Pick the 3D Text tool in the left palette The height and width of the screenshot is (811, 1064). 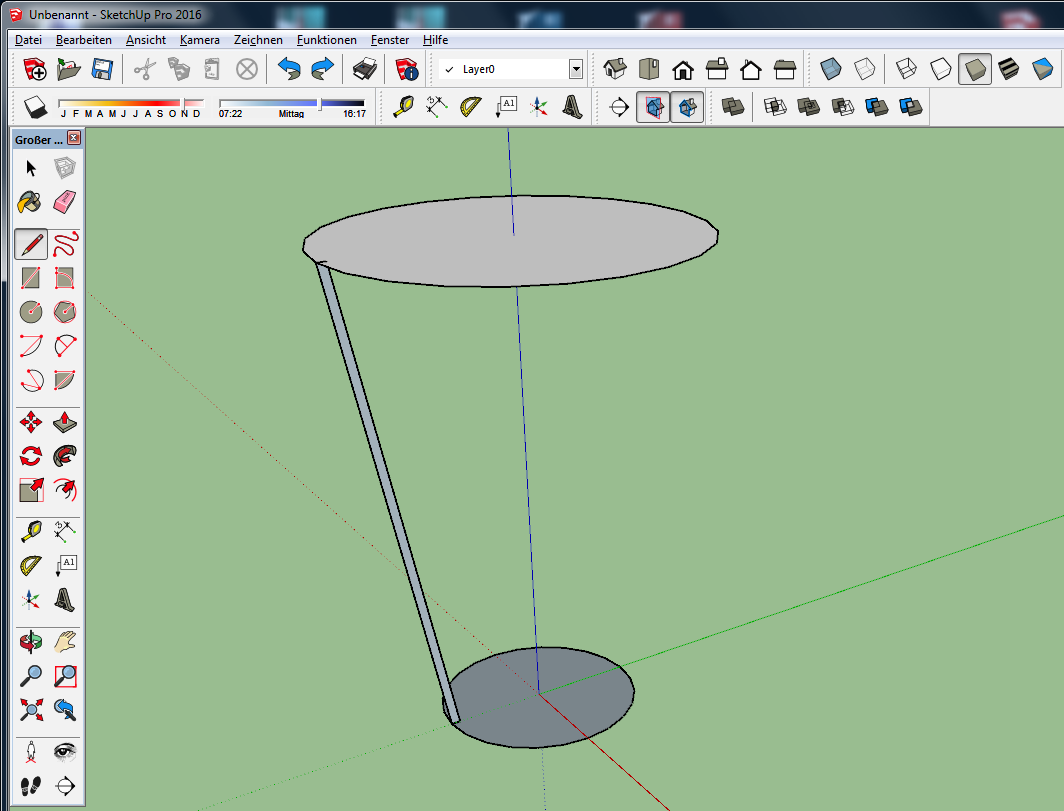65,600
